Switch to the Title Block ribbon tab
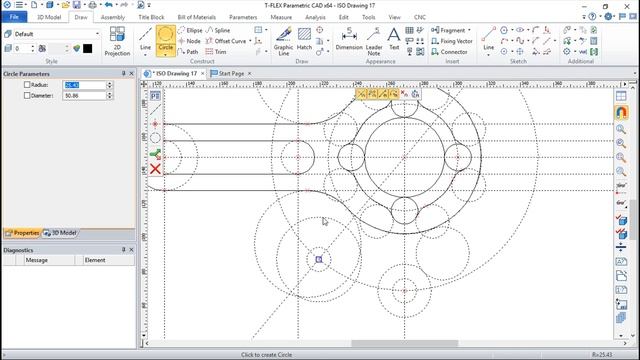 (x=151, y=17)
